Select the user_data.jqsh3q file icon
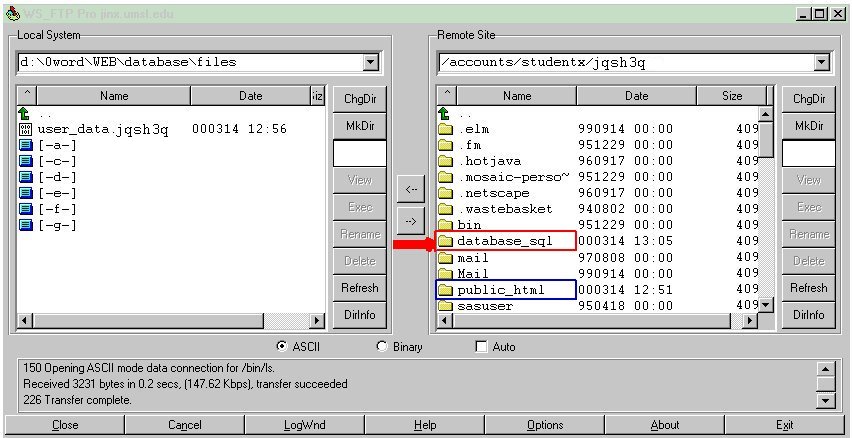Image resolution: width=852 pixels, height=438 pixels. [25, 129]
